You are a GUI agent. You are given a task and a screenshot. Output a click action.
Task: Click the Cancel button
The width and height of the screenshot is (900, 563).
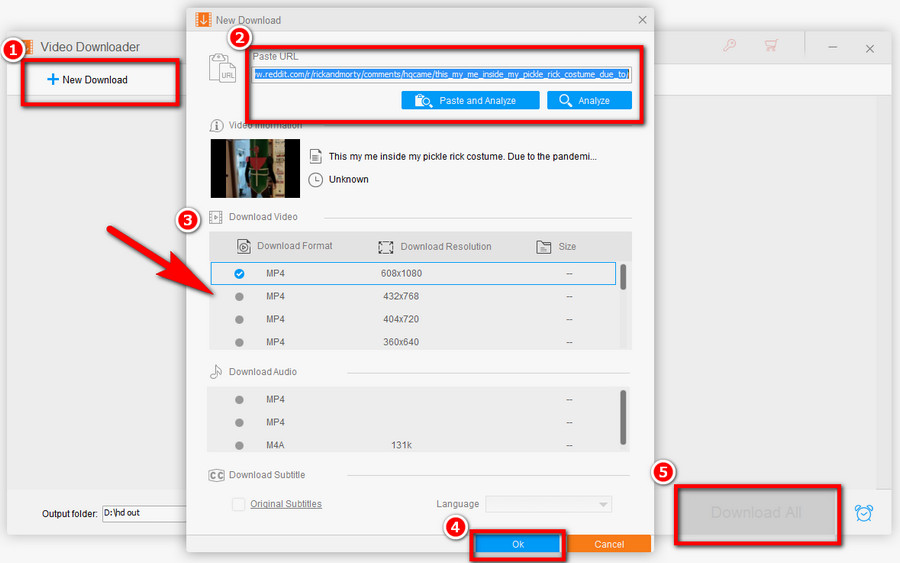click(x=609, y=544)
